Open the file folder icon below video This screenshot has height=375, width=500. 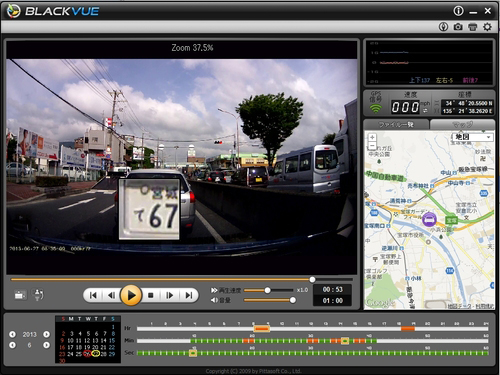tap(20, 295)
